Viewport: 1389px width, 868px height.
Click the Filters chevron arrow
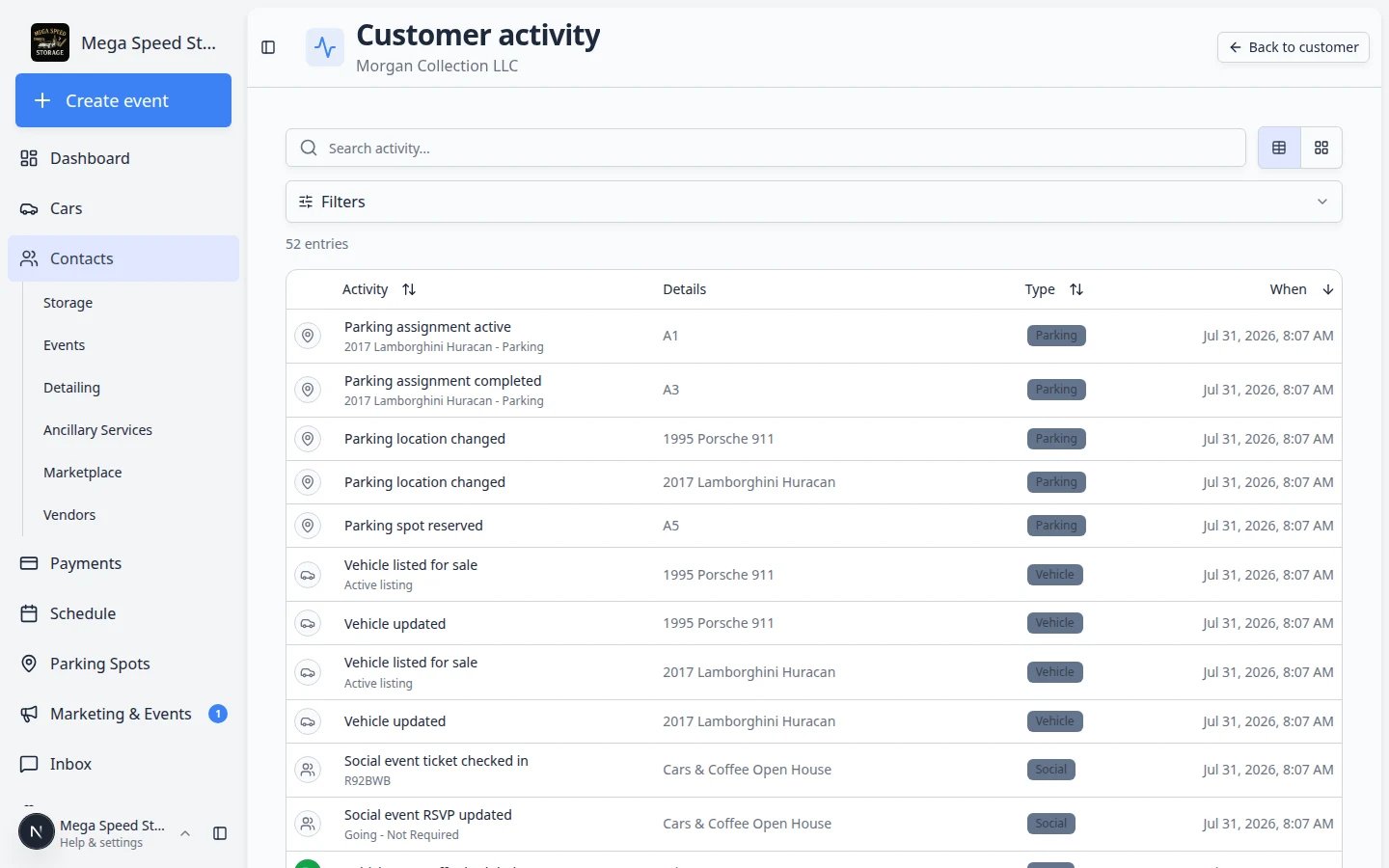pyautogui.click(x=1321, y=202)
